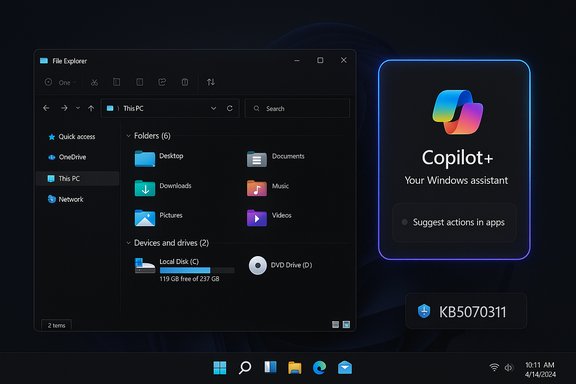Screen dimensions: 576x384
Task: Open taskbar Search magnifier
Action: point(245,367)
